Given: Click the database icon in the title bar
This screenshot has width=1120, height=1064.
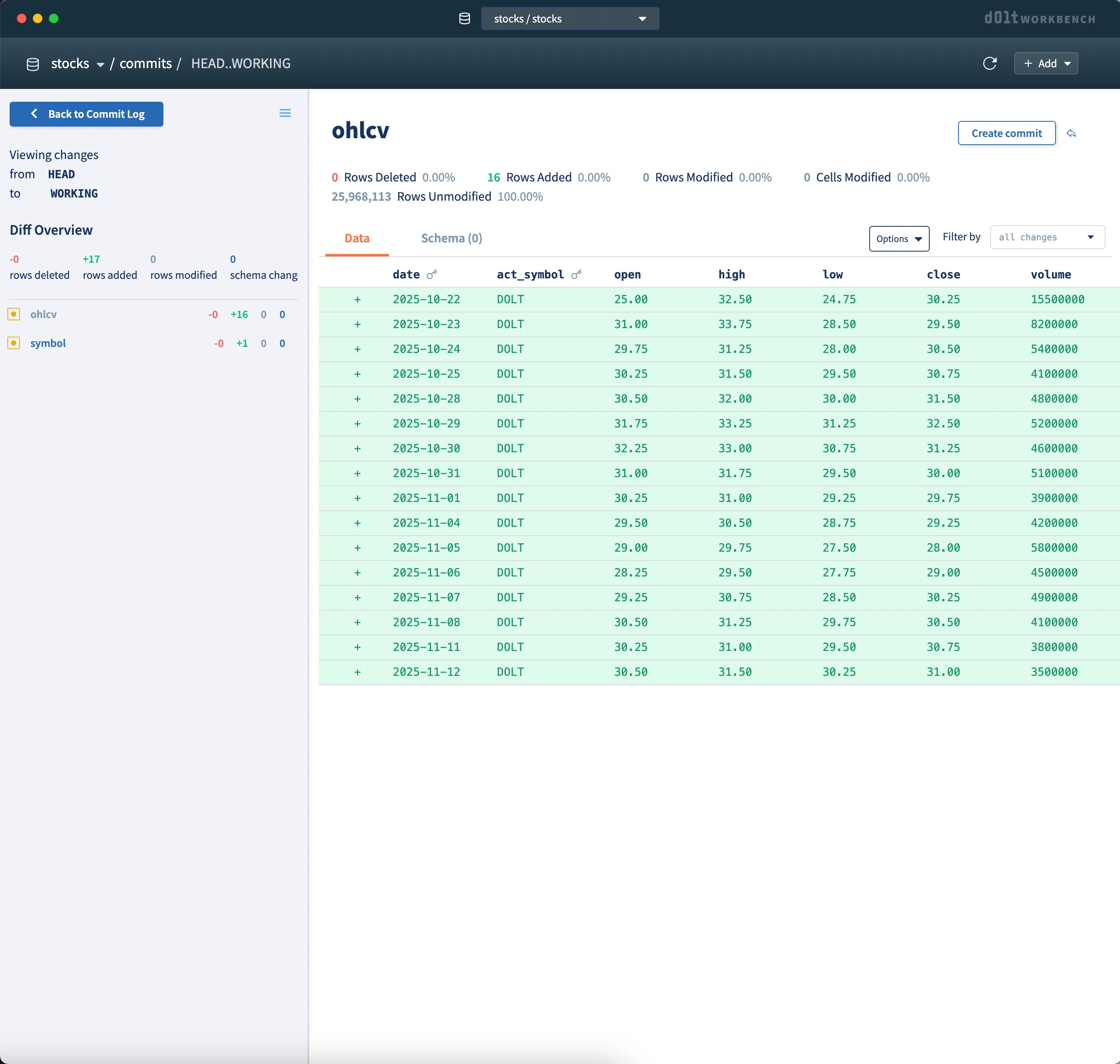Looking at the screenshot, I should pyautogui.click(x=465, y=18).
